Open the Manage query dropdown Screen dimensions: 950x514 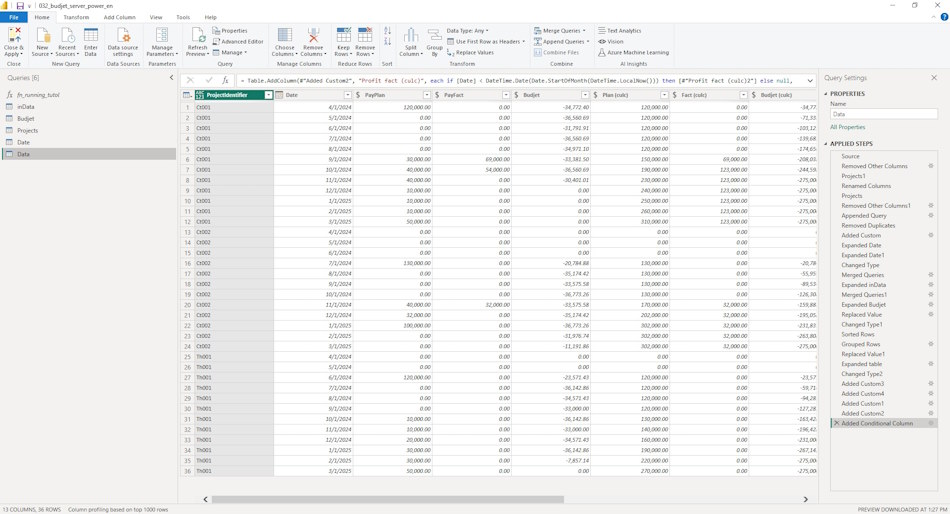(x=230, y=52)
